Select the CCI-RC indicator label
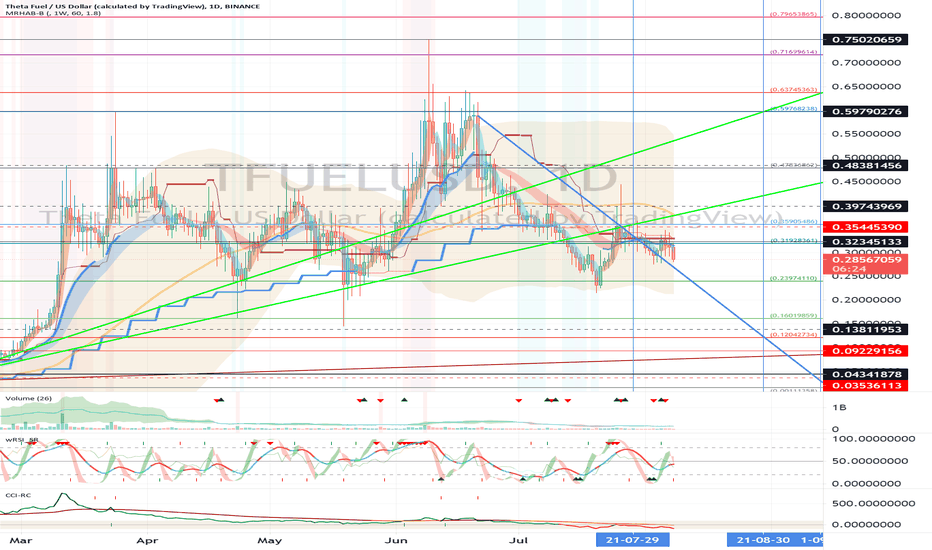 18,495
